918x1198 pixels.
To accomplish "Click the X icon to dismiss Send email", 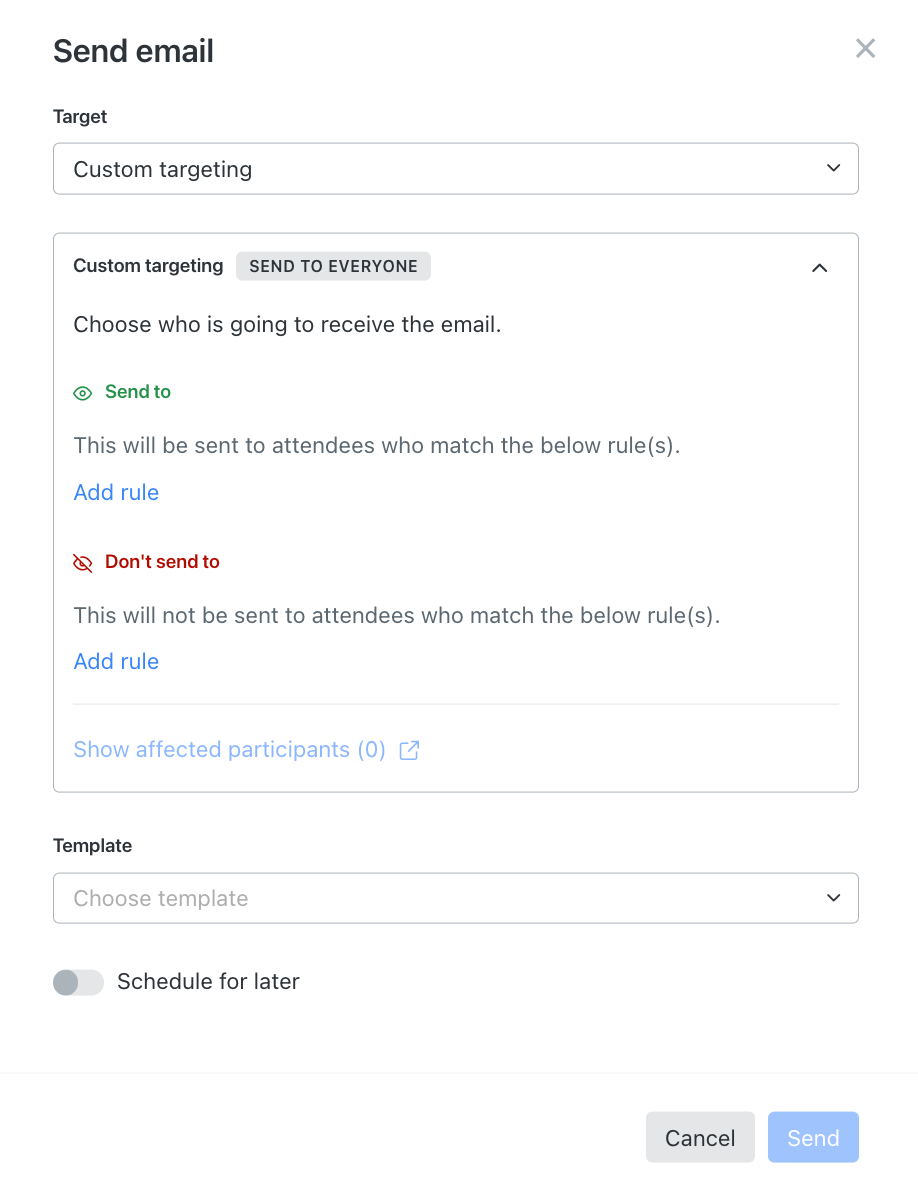I will coord(864,48).
